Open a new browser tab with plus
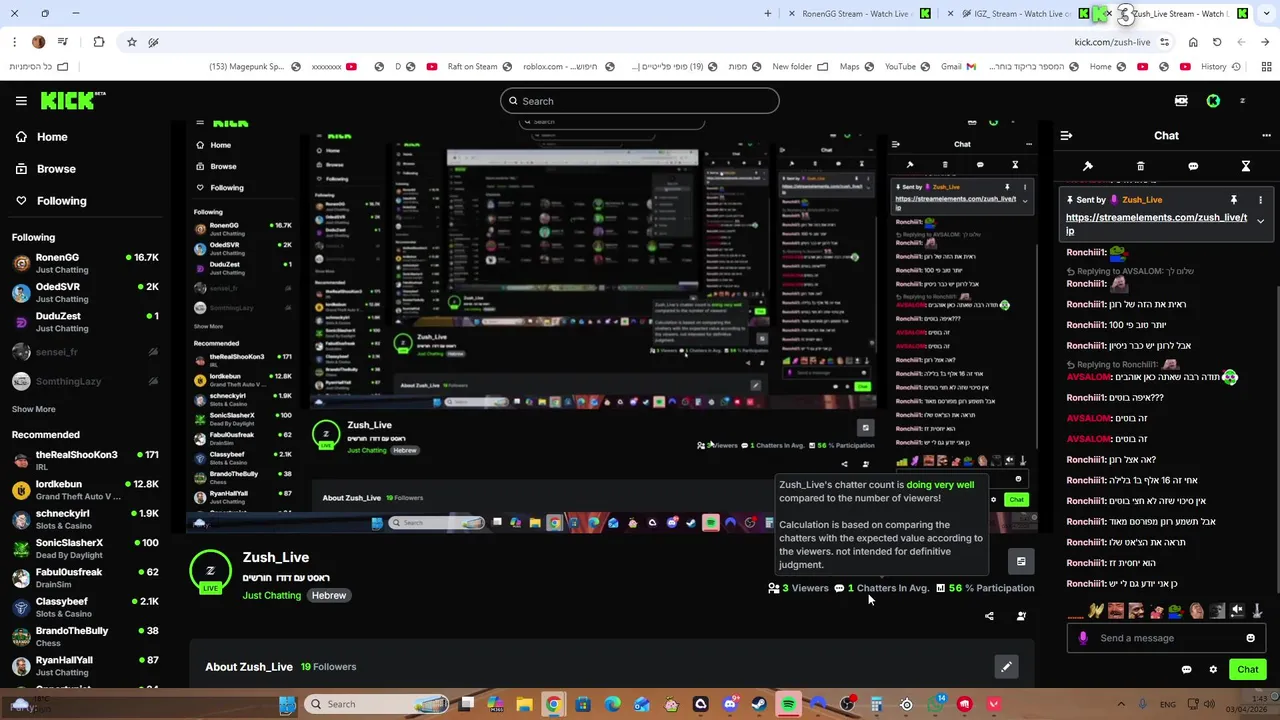The image size is (1280, 720). click(x=768, y=14)
